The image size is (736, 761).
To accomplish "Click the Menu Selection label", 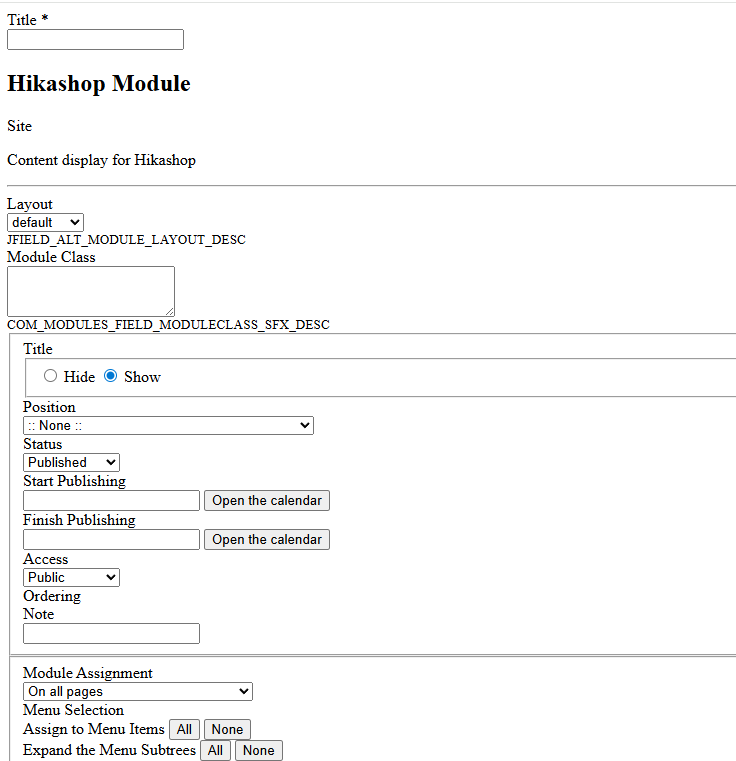I will (73, 710).
